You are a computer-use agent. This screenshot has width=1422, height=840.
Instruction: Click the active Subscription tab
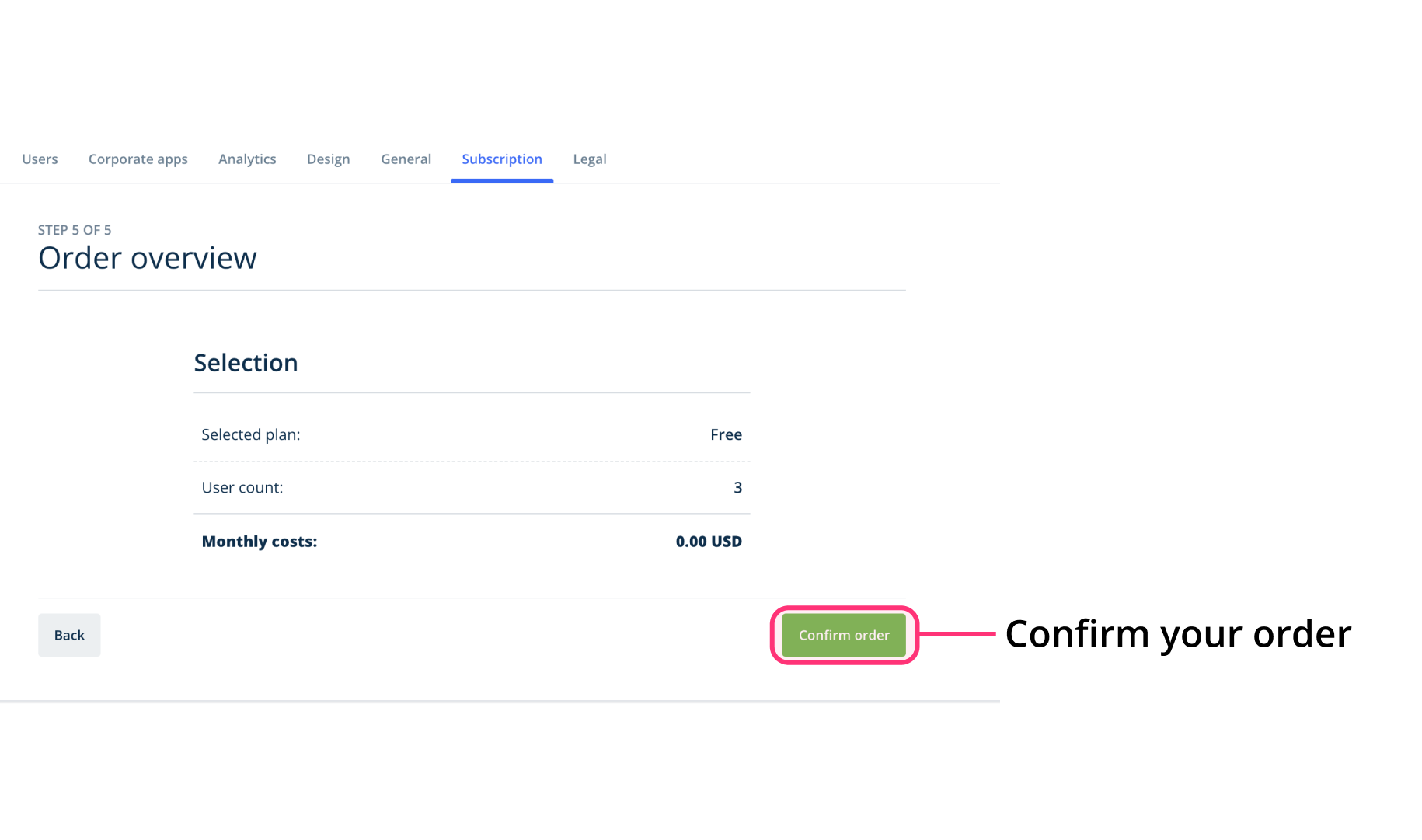502,159
